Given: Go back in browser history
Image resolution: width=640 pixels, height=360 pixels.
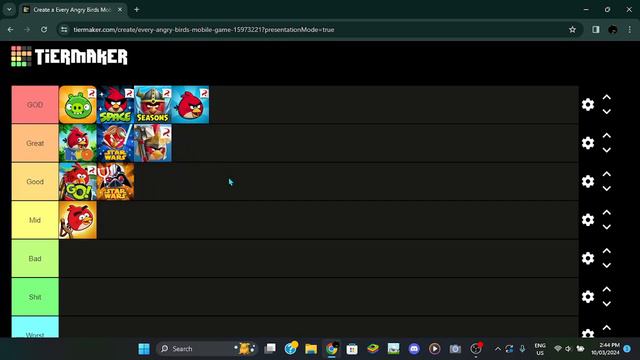Looking at the screenshot, I should click(11, 29).
